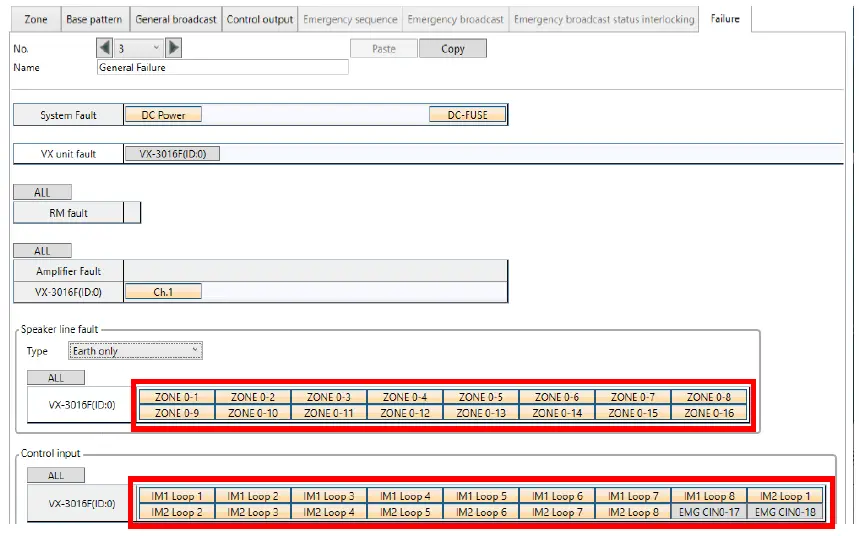
Task: Open the No. dropdown showing 3
Action: pyautogui.click(x=139, y=48)
